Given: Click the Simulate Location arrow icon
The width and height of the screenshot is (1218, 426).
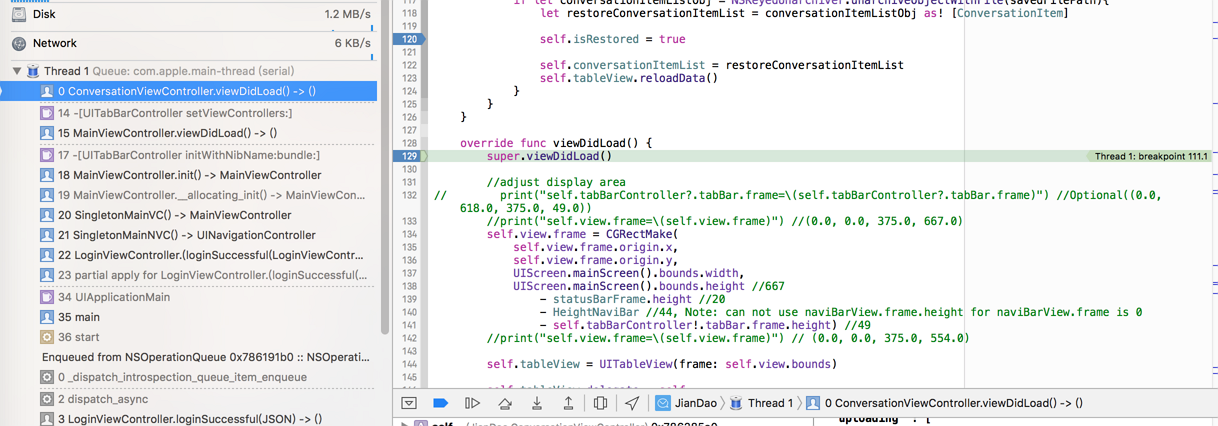Looking at the screenshot, I should 632,403.
